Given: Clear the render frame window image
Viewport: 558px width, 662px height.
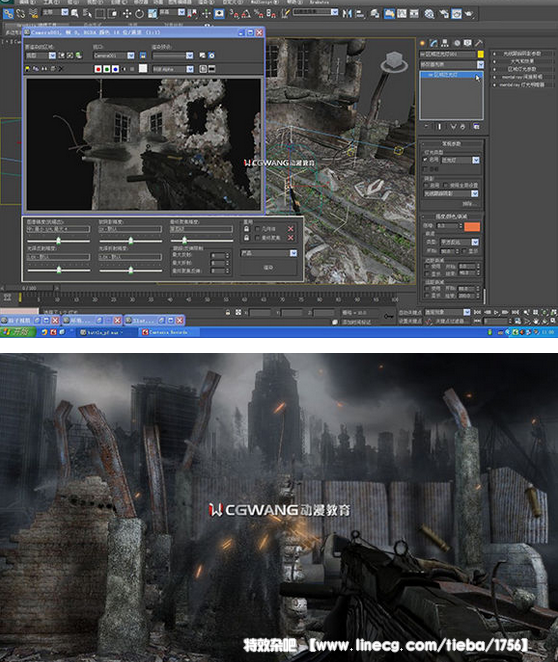Looking at the screenshot, I should pyautogui.click(x=61, y=68).
